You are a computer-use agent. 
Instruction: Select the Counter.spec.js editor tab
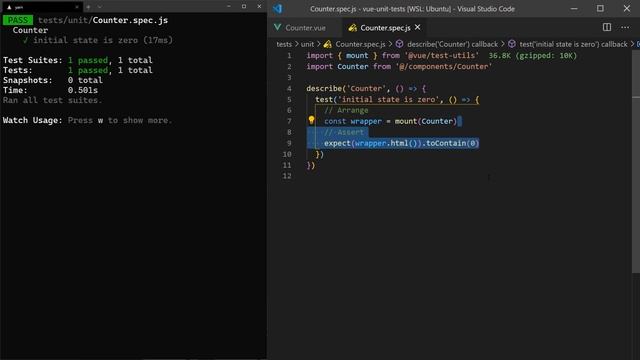point(385,28)
